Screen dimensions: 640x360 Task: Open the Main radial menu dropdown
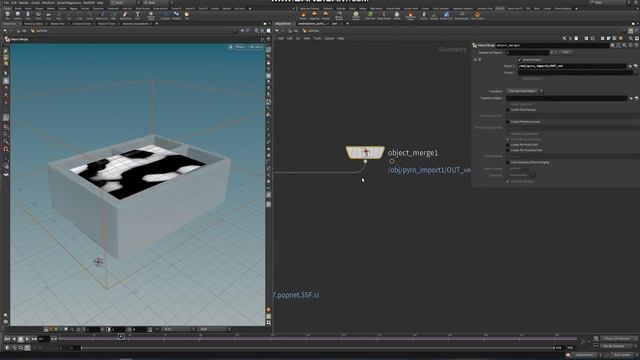click(x=158, y=2)
